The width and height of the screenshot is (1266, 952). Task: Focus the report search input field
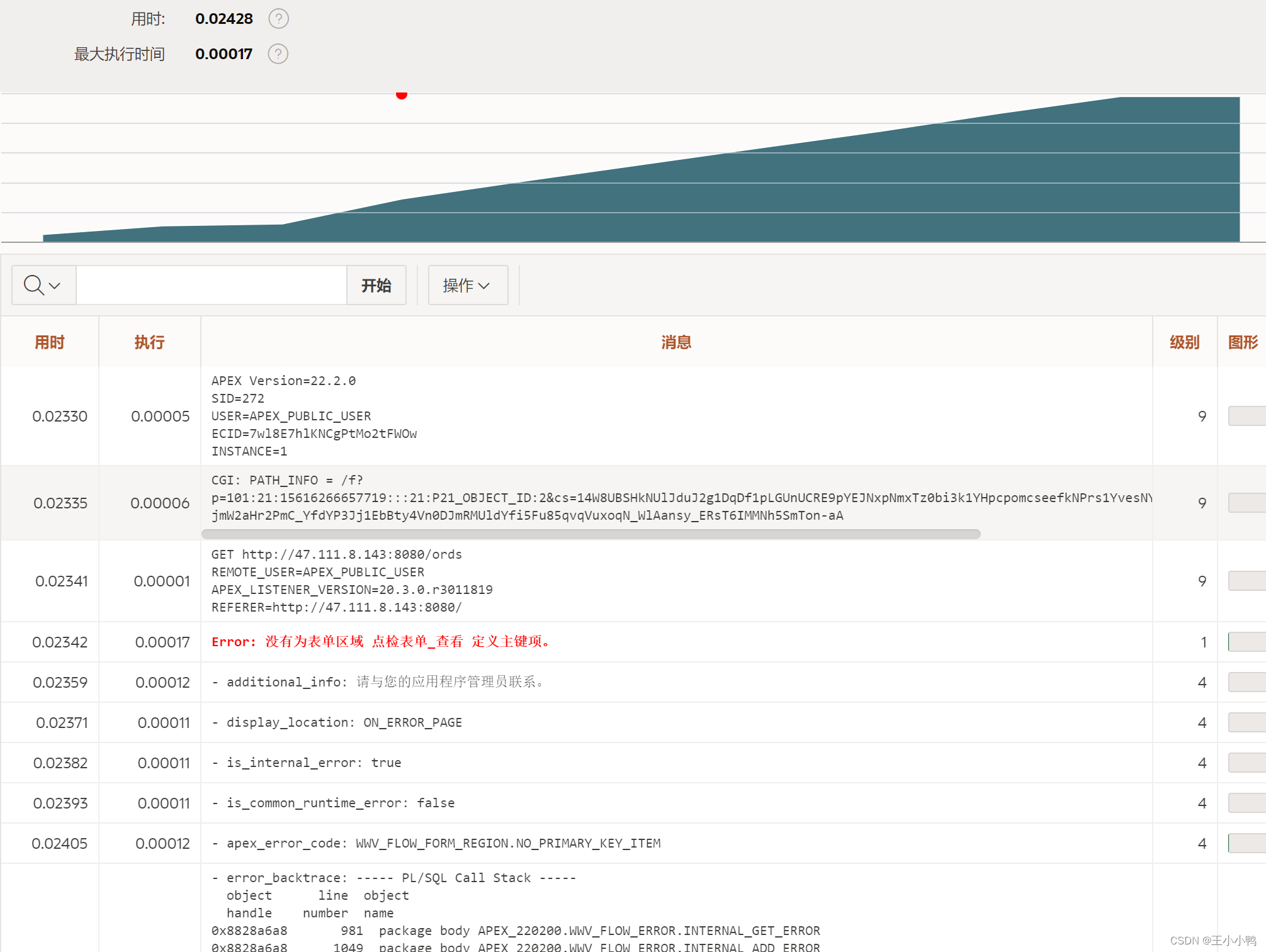tap(212, 286)
